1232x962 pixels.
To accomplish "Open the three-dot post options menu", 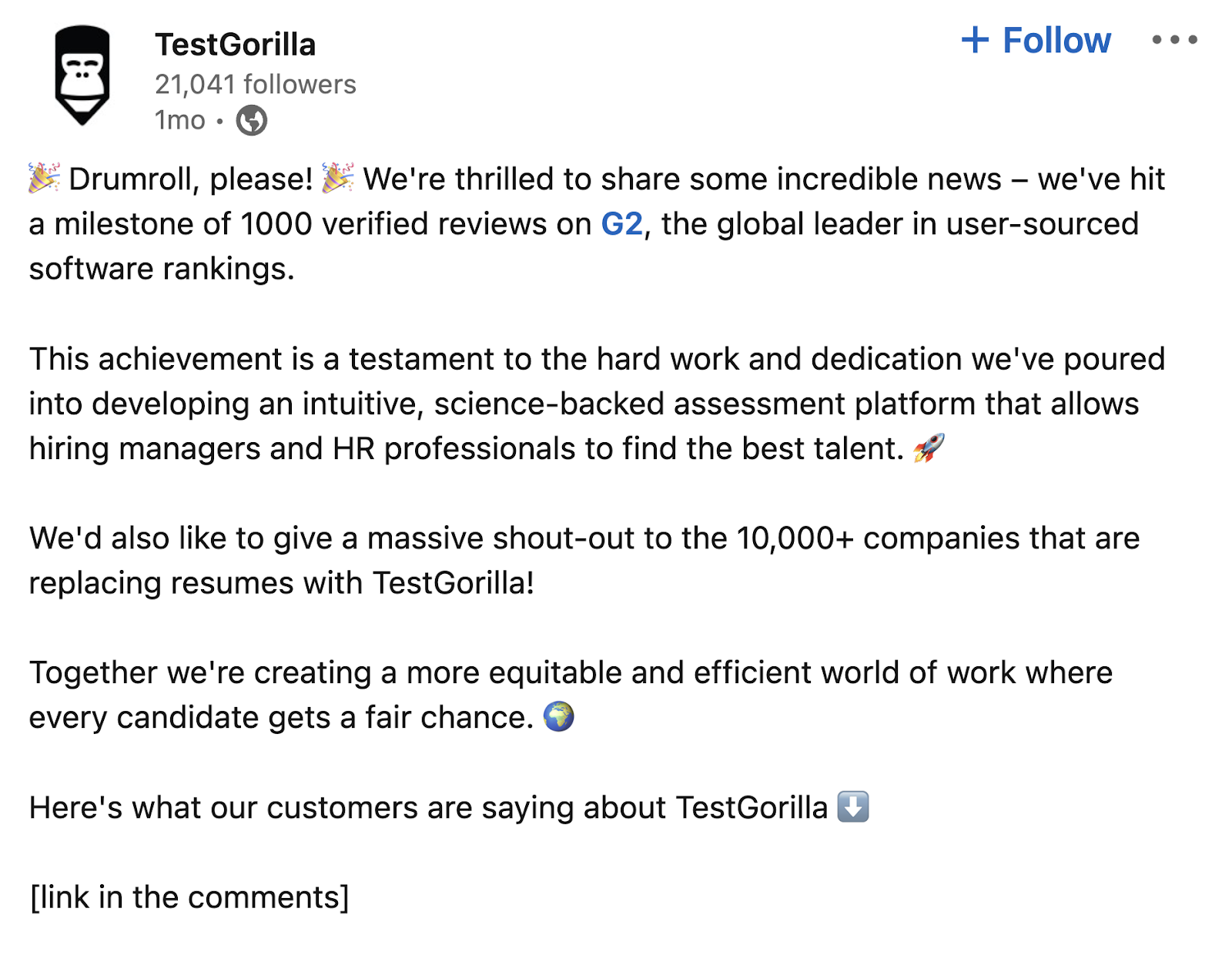I will [1174, 40].
